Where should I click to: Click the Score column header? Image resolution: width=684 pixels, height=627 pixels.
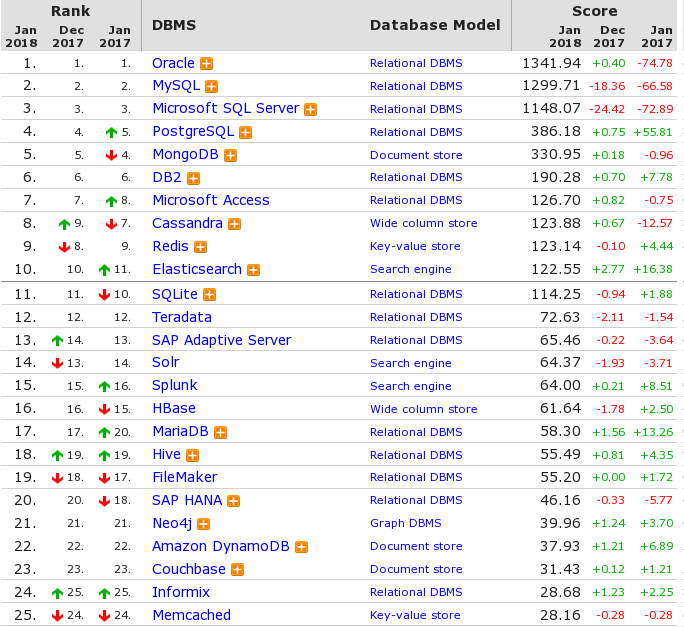(x=594, y=11)
